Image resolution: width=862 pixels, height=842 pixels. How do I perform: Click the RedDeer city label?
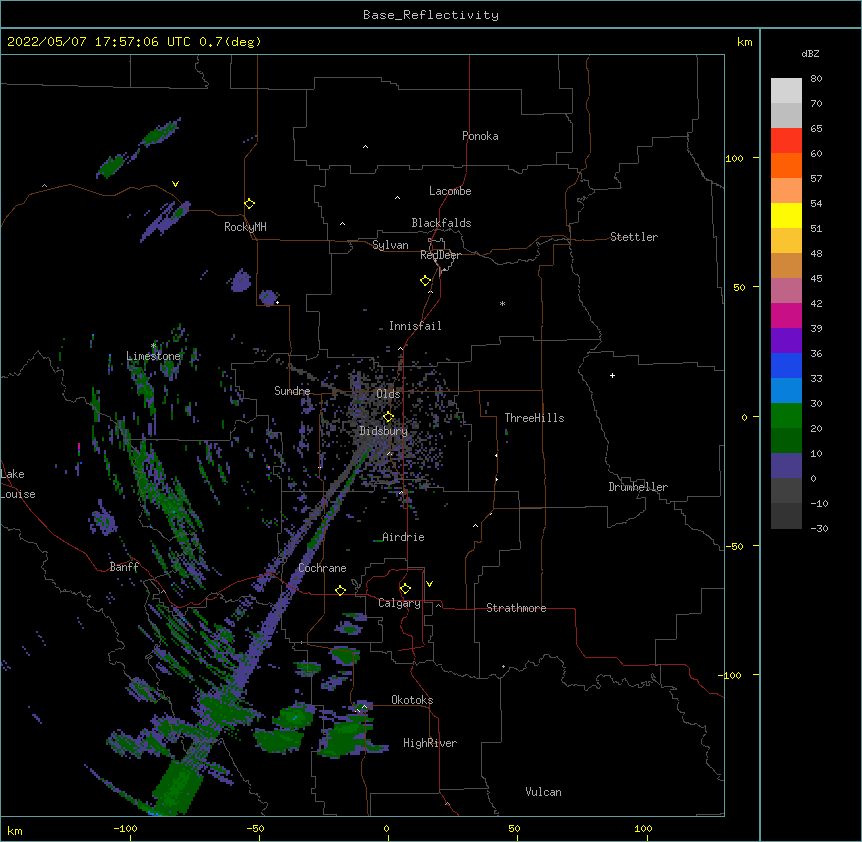[x=440, y=255]
